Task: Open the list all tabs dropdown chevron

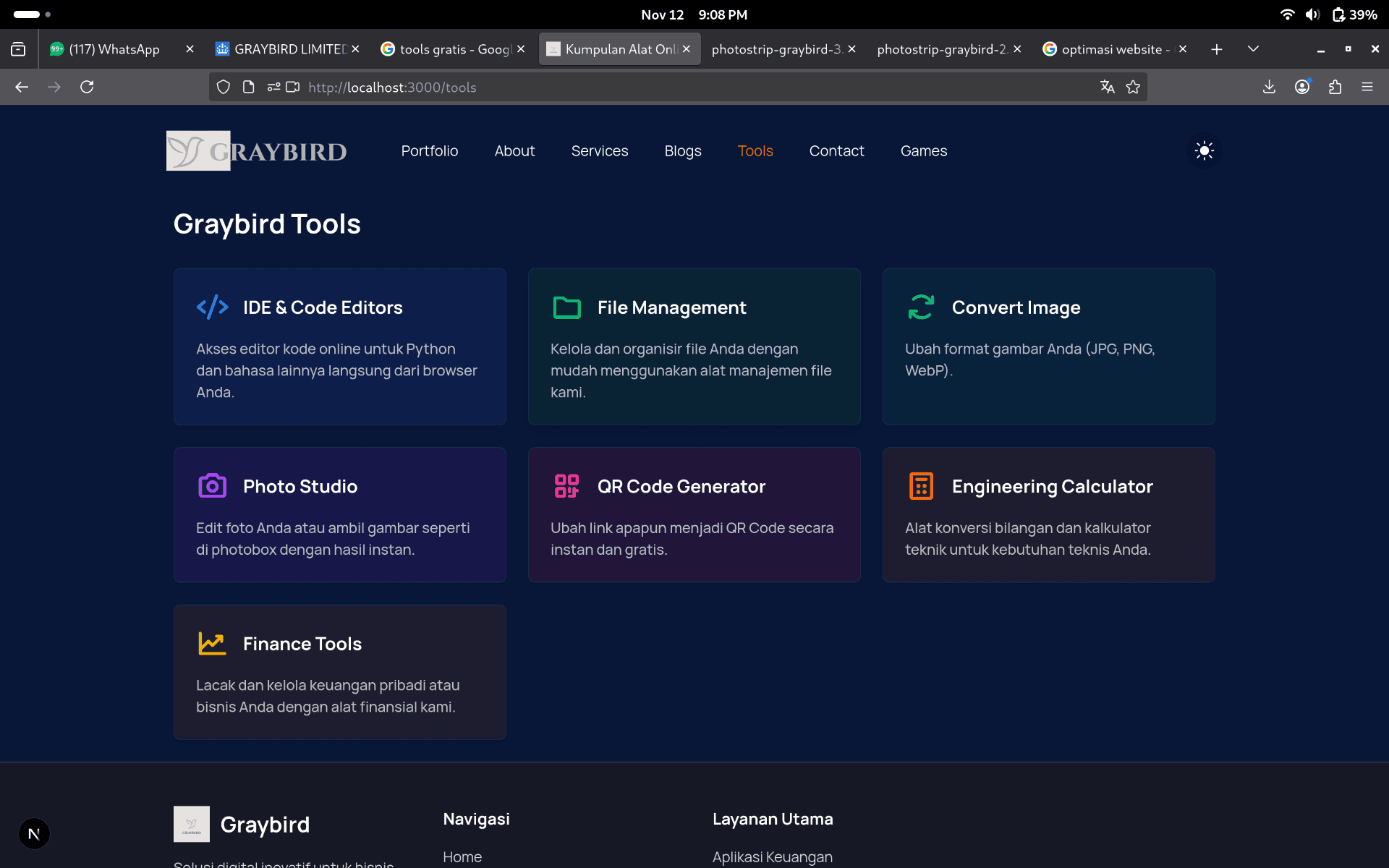Action: (1253, 49)
